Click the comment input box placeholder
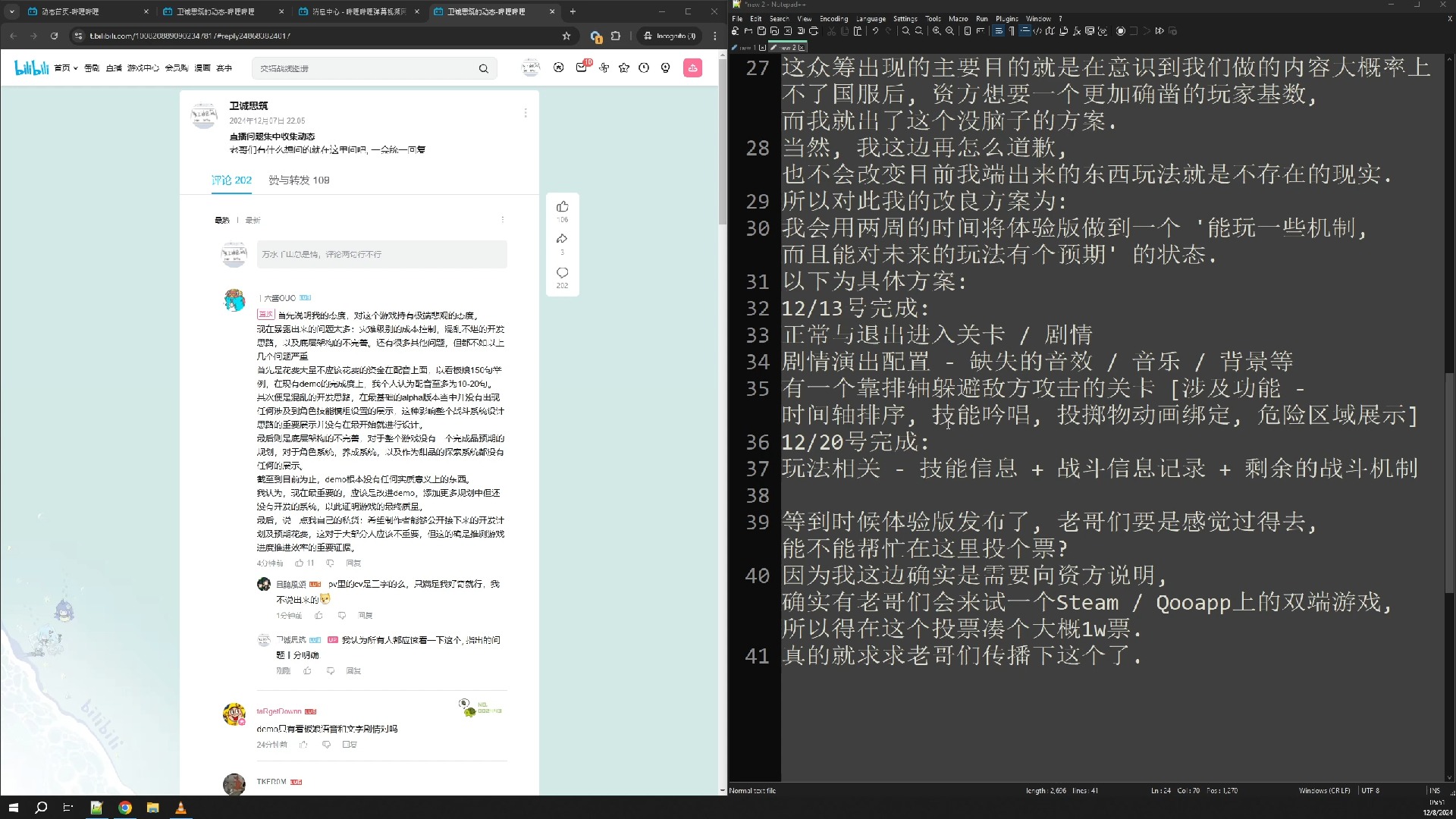Screen dimensions: 1456x819 pyautogui.click(x=381, y=254)
